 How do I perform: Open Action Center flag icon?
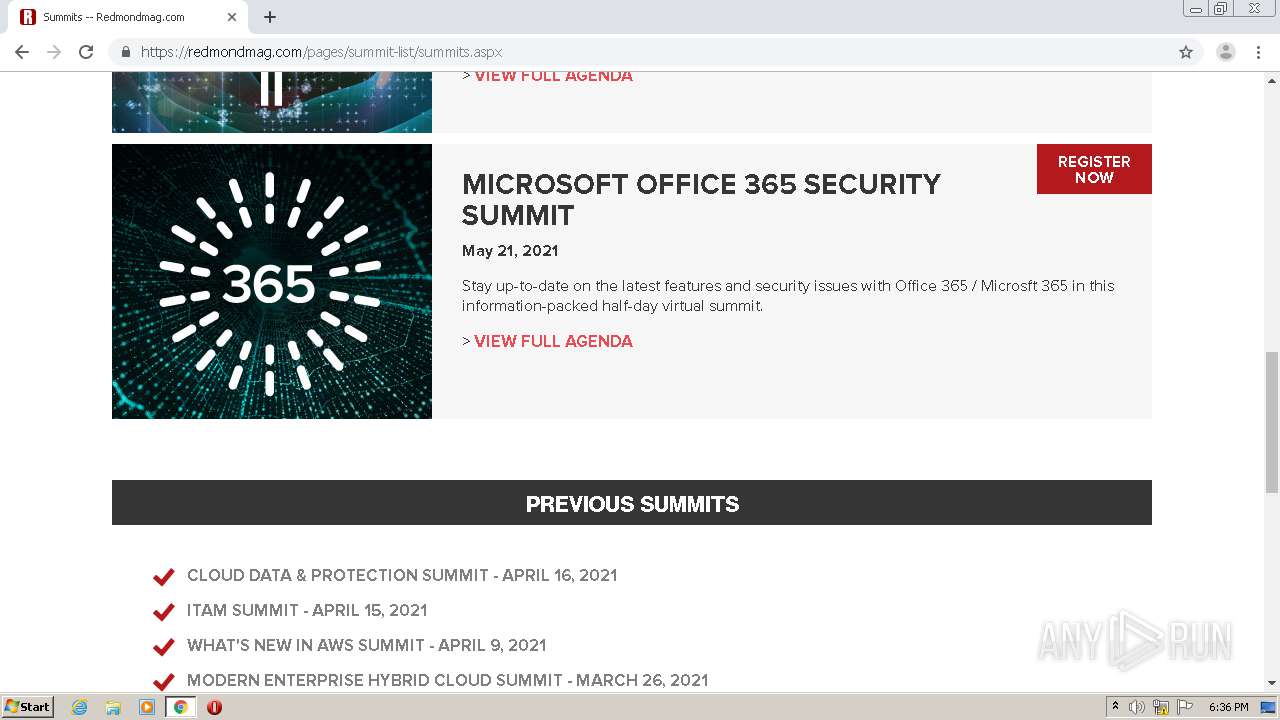pos(1185,707)
